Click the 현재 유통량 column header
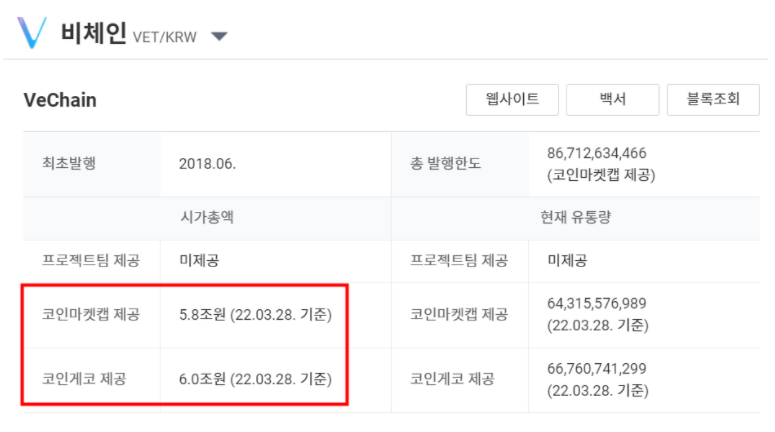775x432 pixels. [576, 217]
